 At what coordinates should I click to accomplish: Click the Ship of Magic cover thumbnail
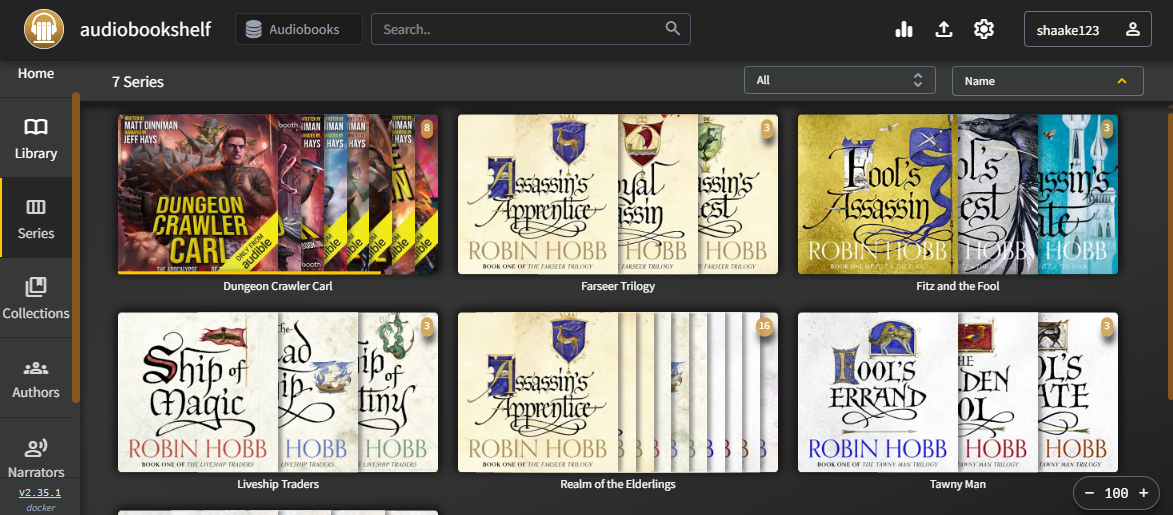point(198,392)
